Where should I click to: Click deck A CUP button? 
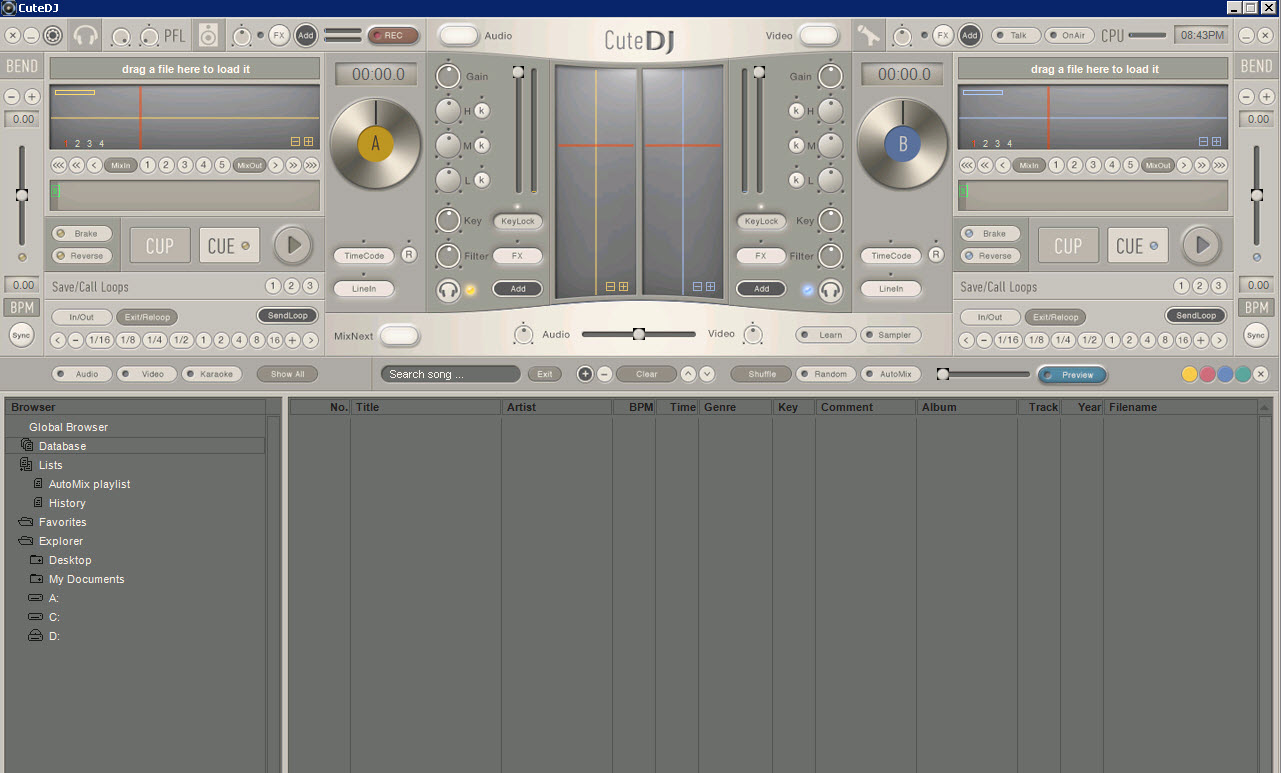tap(160, 245)
